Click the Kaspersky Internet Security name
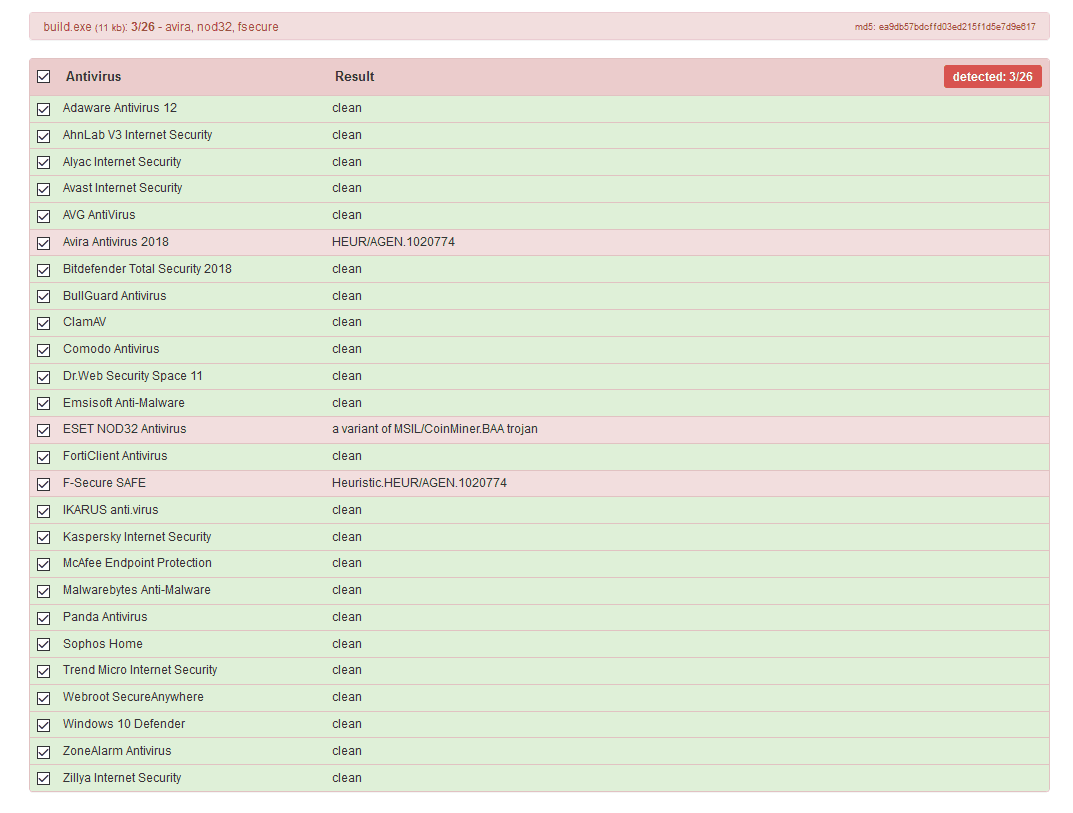This screenshot has width=1073, height=813. [137, 537]
